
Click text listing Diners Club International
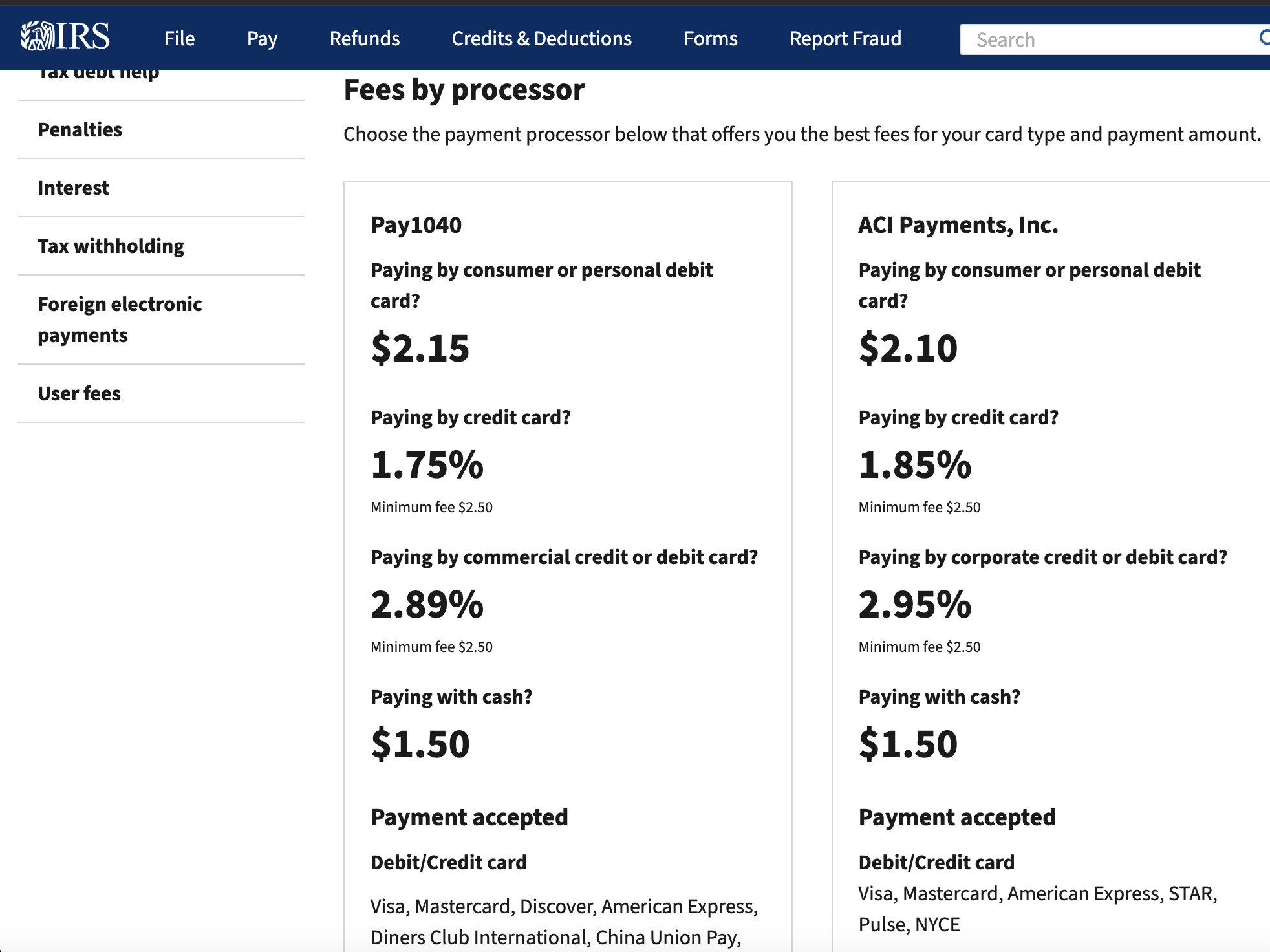coord(565,922)
